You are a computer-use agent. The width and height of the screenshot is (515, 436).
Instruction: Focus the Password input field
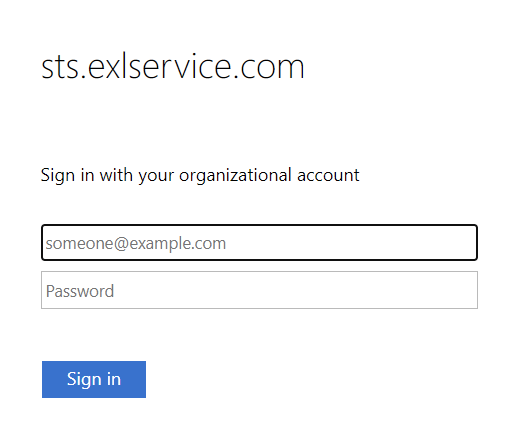click(x=259, y=290)
